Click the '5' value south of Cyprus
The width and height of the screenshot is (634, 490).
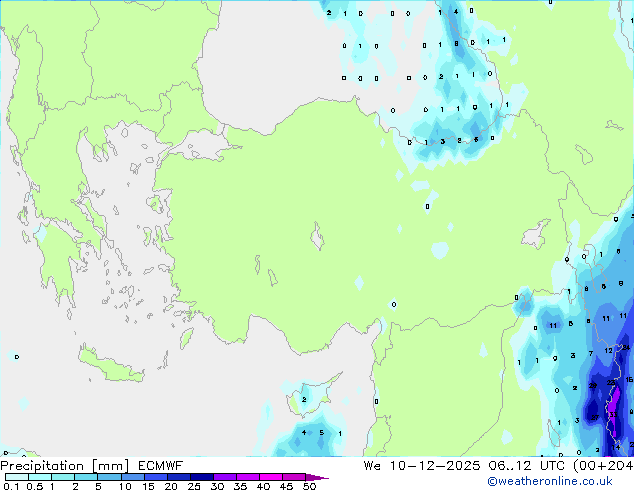point(321,433)
